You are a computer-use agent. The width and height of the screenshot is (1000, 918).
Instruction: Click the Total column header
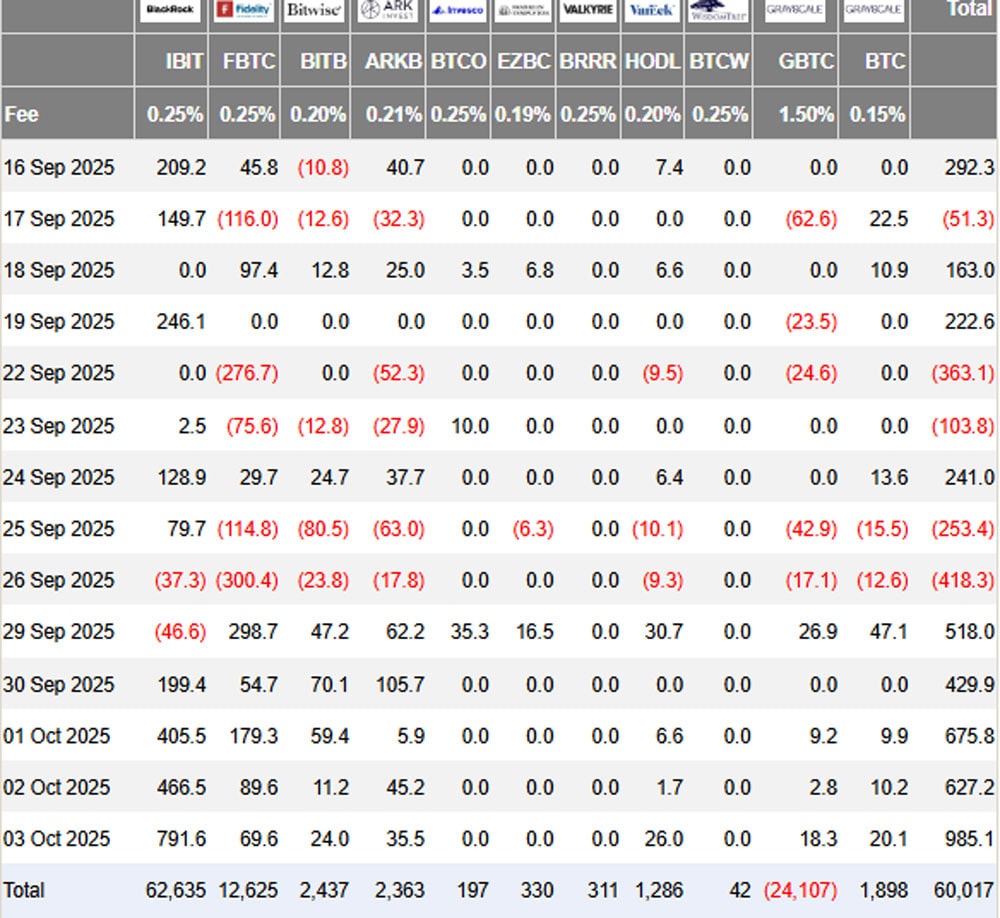pos(968,10)
